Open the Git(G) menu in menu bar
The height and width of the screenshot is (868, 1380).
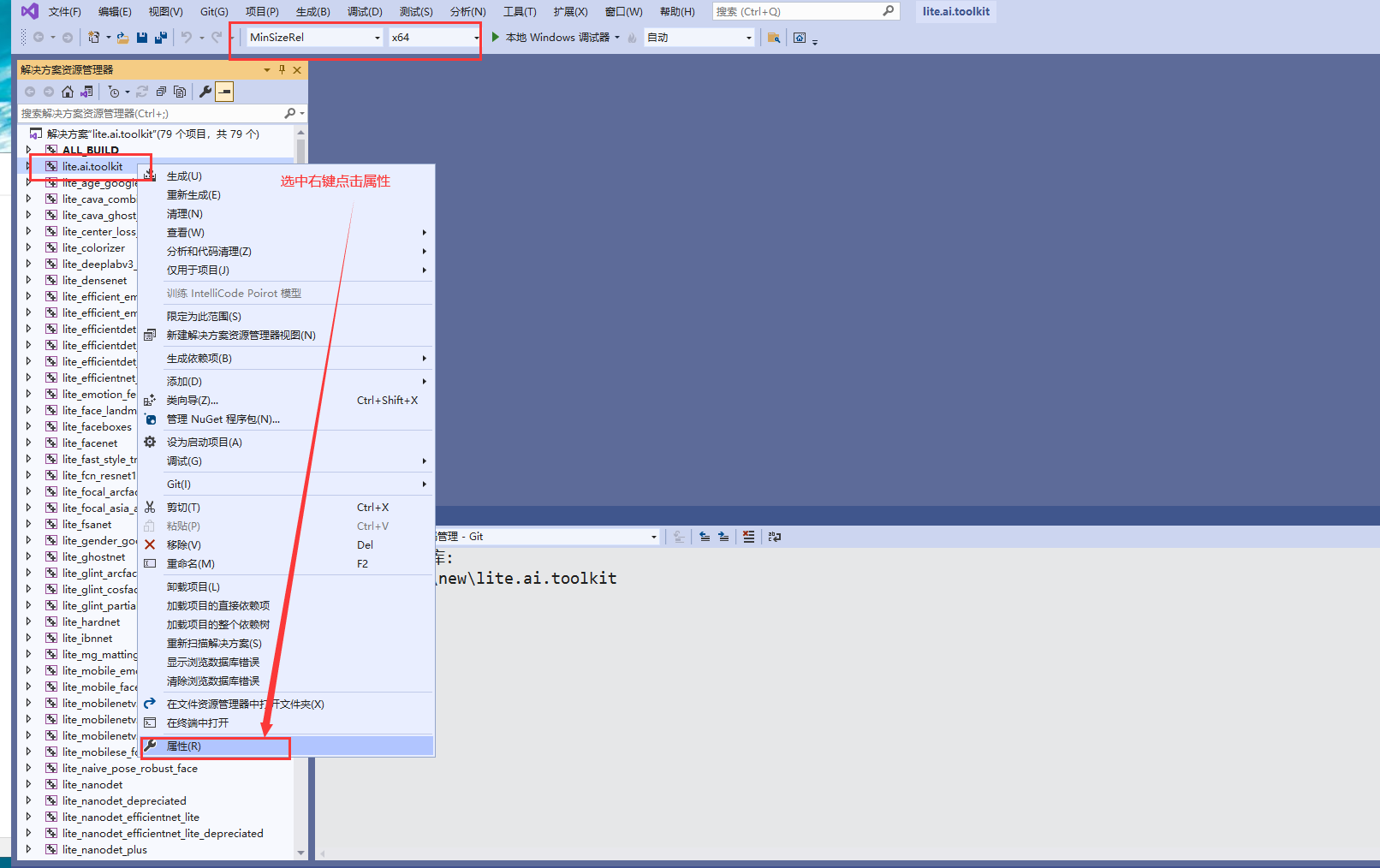(x=214, y=11)
